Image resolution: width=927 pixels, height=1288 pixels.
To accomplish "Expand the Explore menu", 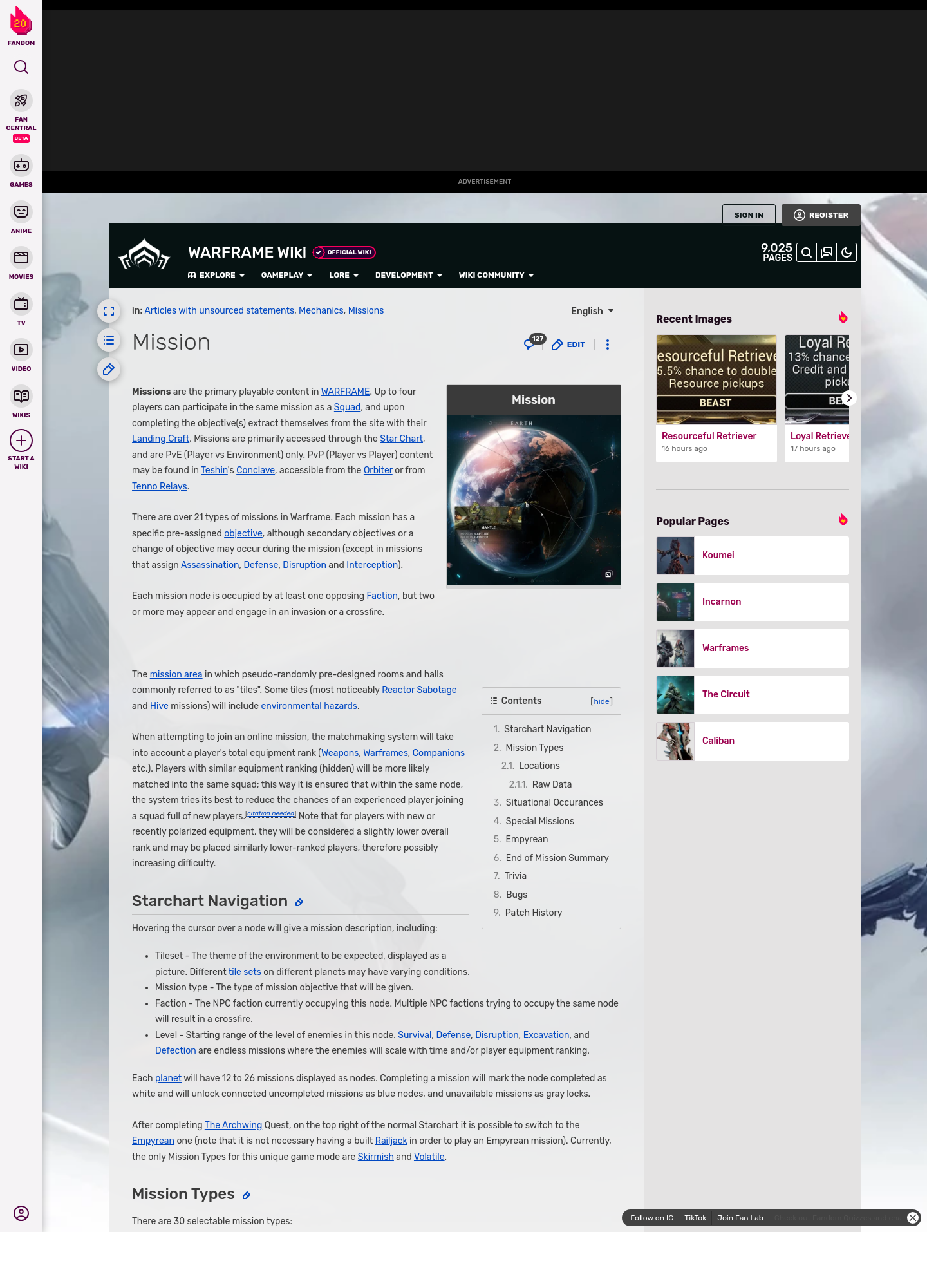I will point(216,275).
